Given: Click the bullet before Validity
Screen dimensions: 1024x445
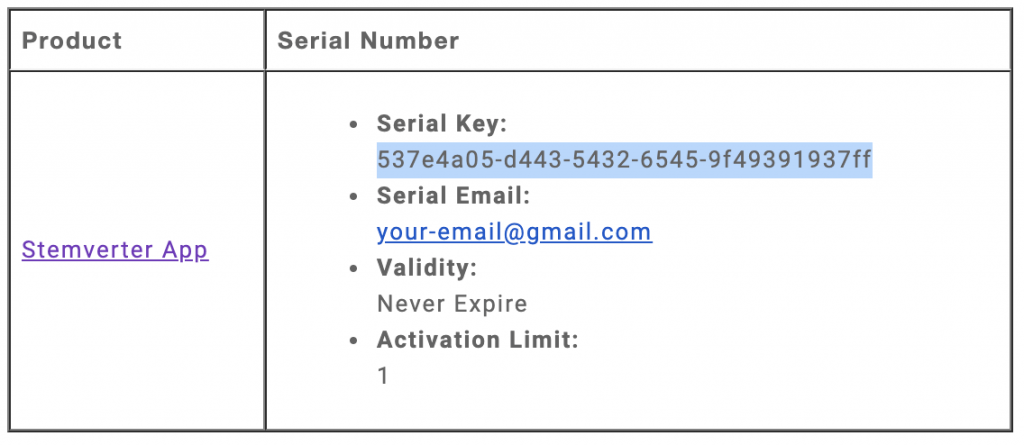Looking at the screenshot, I should [x=353, y=269].
